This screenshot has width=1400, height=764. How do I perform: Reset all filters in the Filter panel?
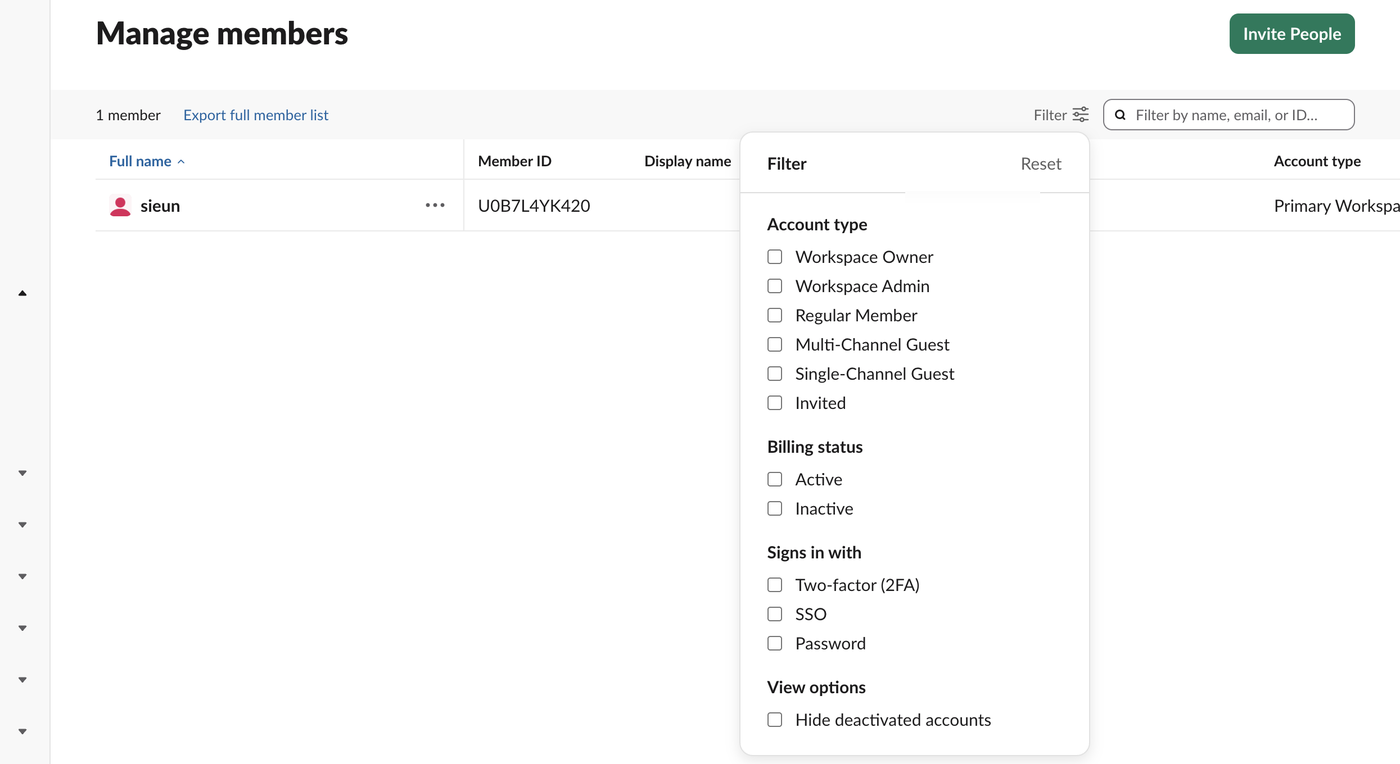[1041, 164]
